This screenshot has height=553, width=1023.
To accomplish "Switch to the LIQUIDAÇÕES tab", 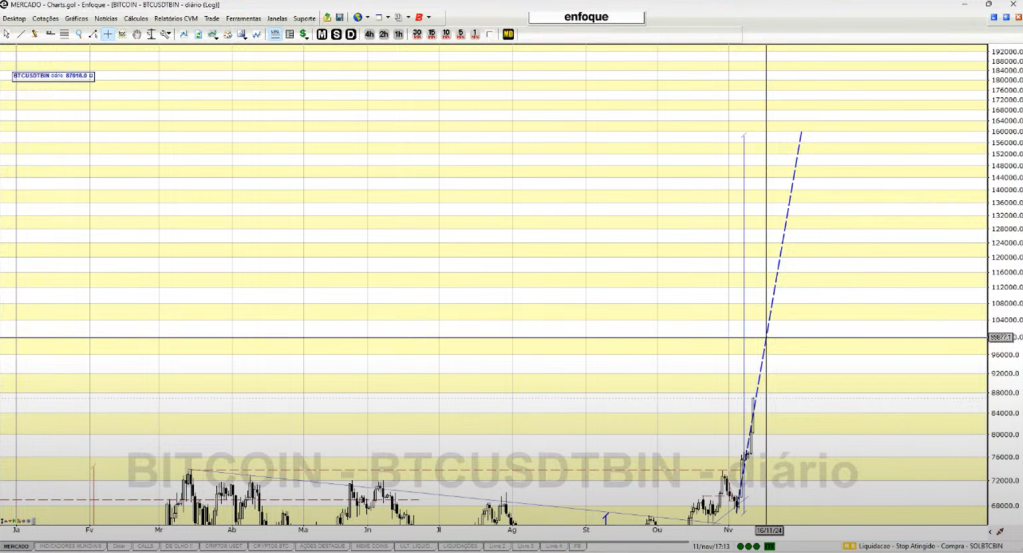I will coord(460,546).
